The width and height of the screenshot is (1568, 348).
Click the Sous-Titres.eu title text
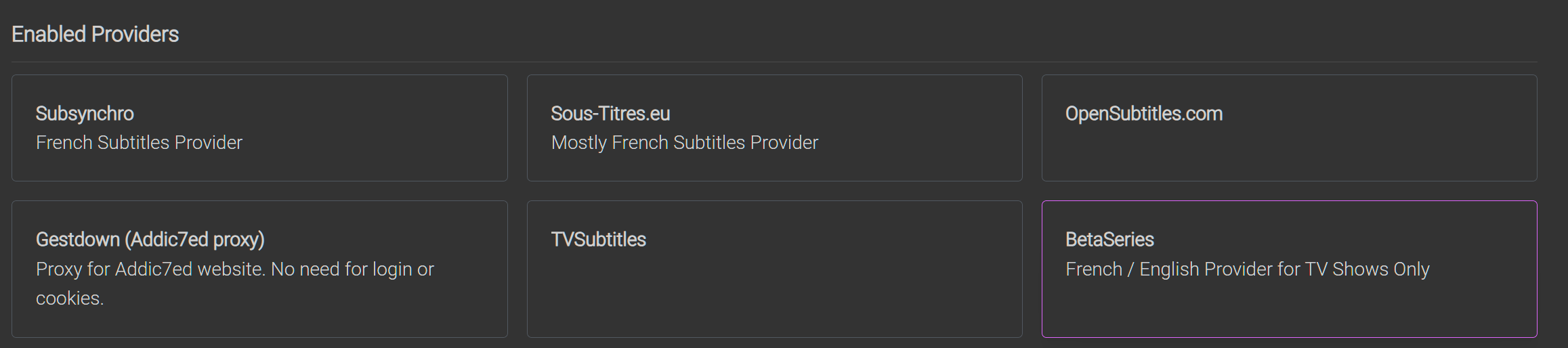click(610, 114)
